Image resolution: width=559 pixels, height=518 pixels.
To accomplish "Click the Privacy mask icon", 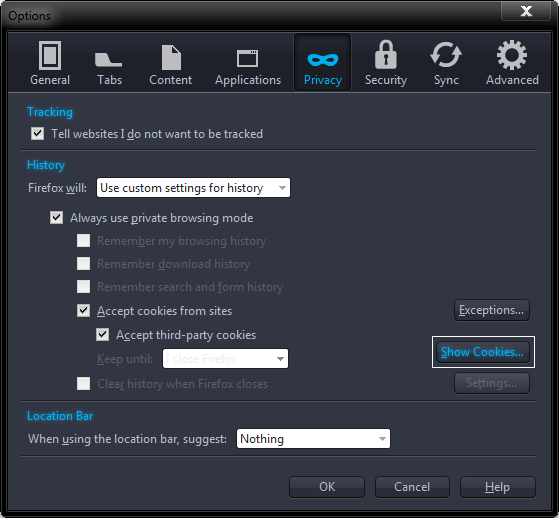I will (x=323, y=60).
